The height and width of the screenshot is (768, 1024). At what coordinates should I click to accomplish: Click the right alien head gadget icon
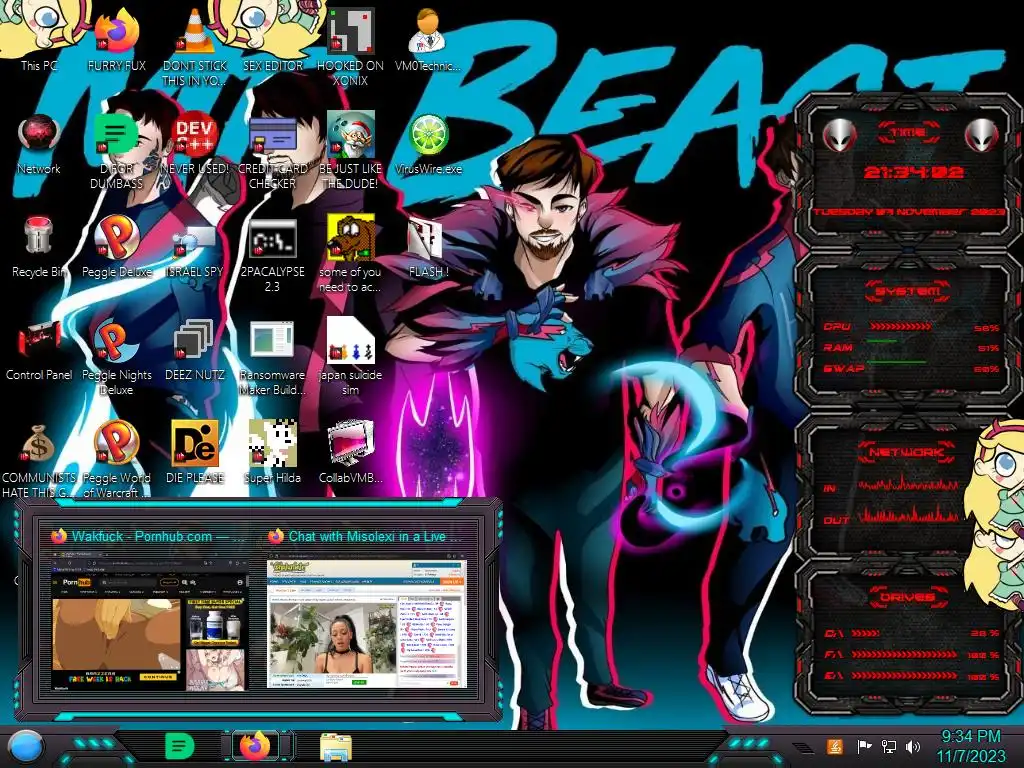click(982, 136)
